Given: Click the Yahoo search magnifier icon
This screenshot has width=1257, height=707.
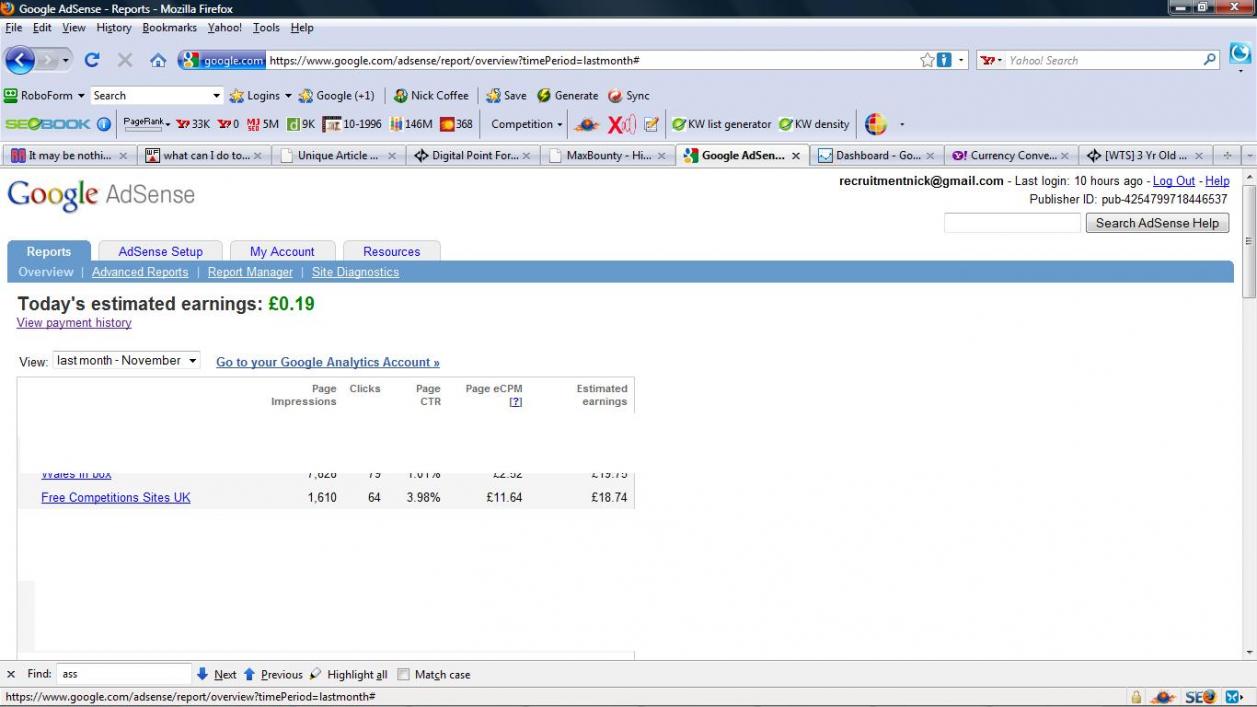Looking at the screenshot, I should coord(1210,60).
